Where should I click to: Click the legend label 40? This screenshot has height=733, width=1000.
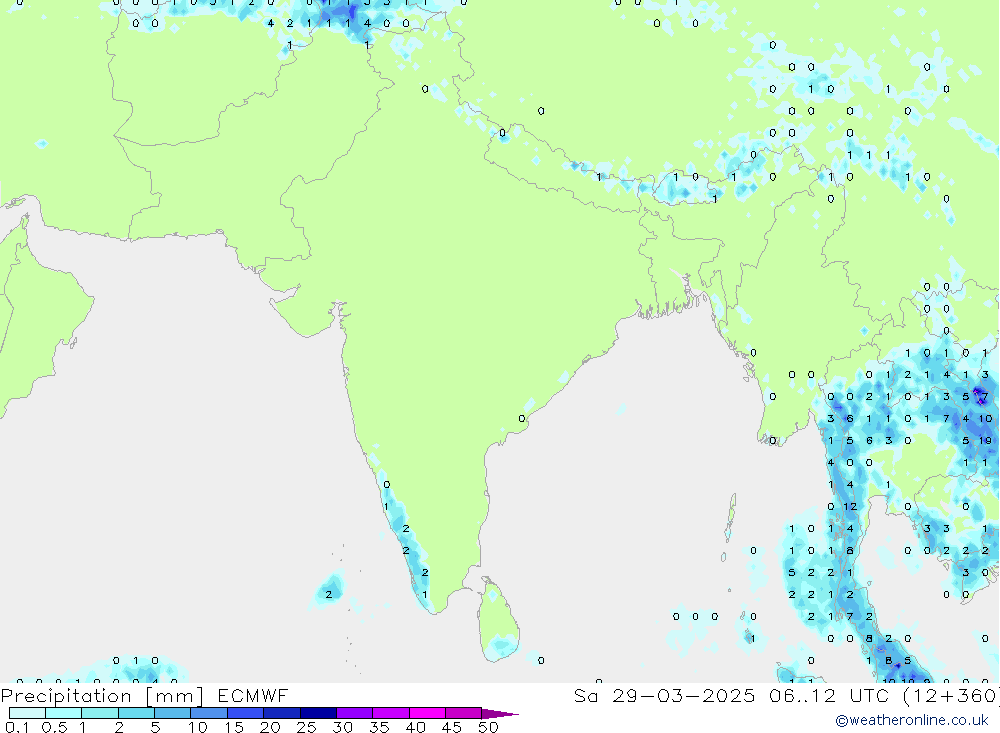[416, 727]
